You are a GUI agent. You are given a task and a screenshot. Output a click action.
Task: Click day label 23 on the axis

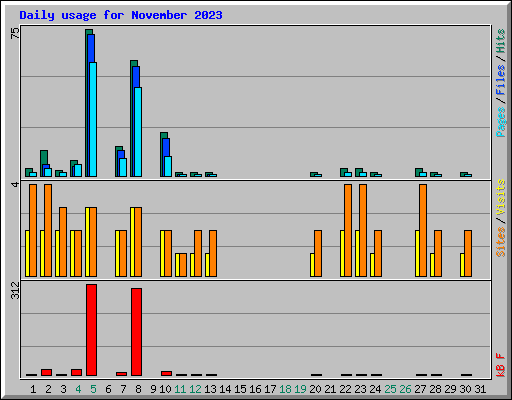coord(360,389)
